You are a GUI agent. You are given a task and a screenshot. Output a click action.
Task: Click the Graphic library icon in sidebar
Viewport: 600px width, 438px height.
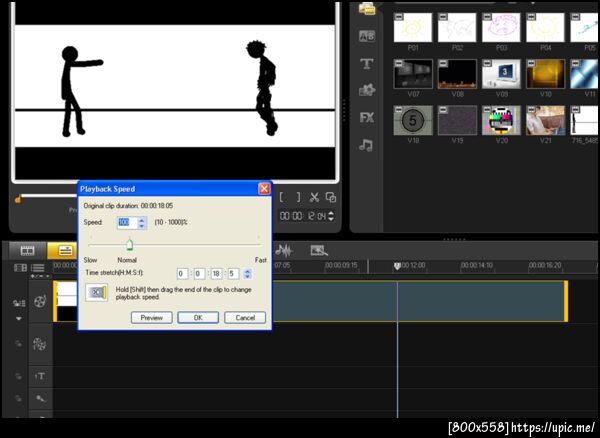(367, 90)
